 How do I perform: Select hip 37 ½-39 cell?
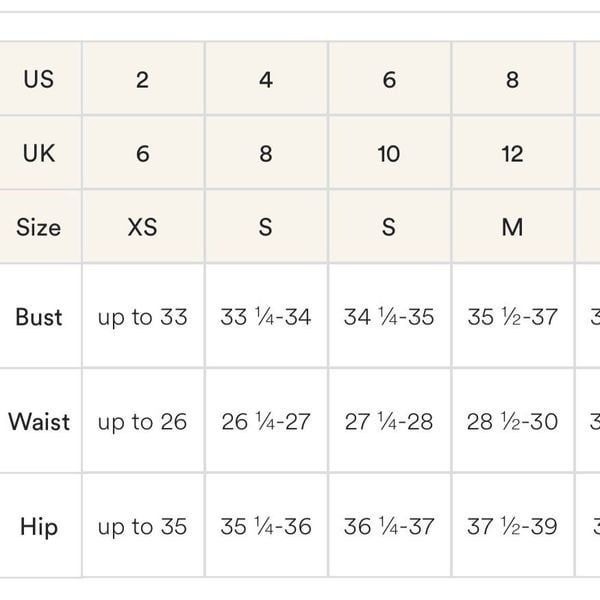tap(513, 525)
